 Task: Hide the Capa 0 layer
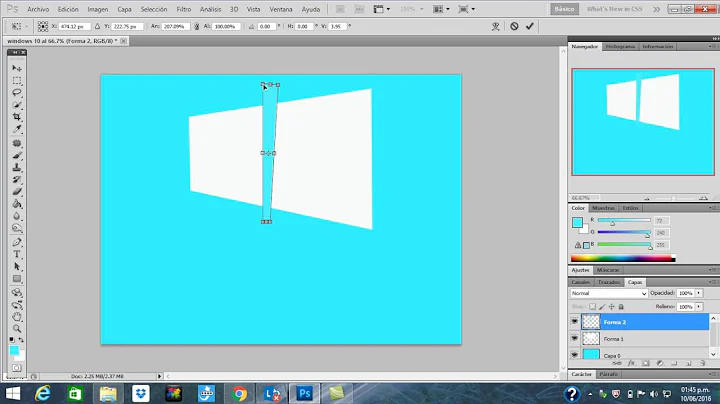pos(574,355)
